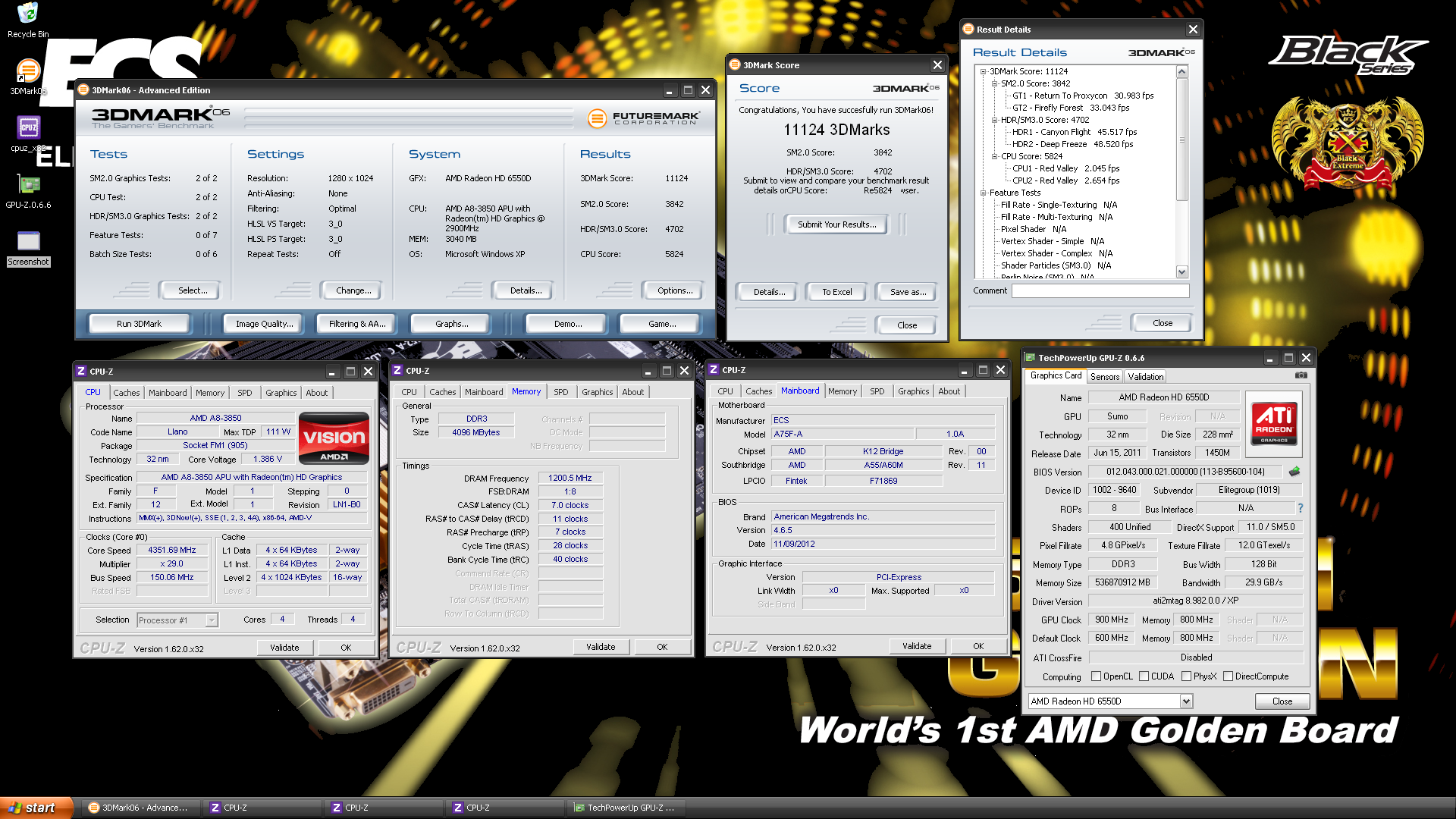Open Graphics tab in the CPU-Z Mainboard window
Image resolution: width=1456 pixels, height=819 pixels.
pos(913,391)
